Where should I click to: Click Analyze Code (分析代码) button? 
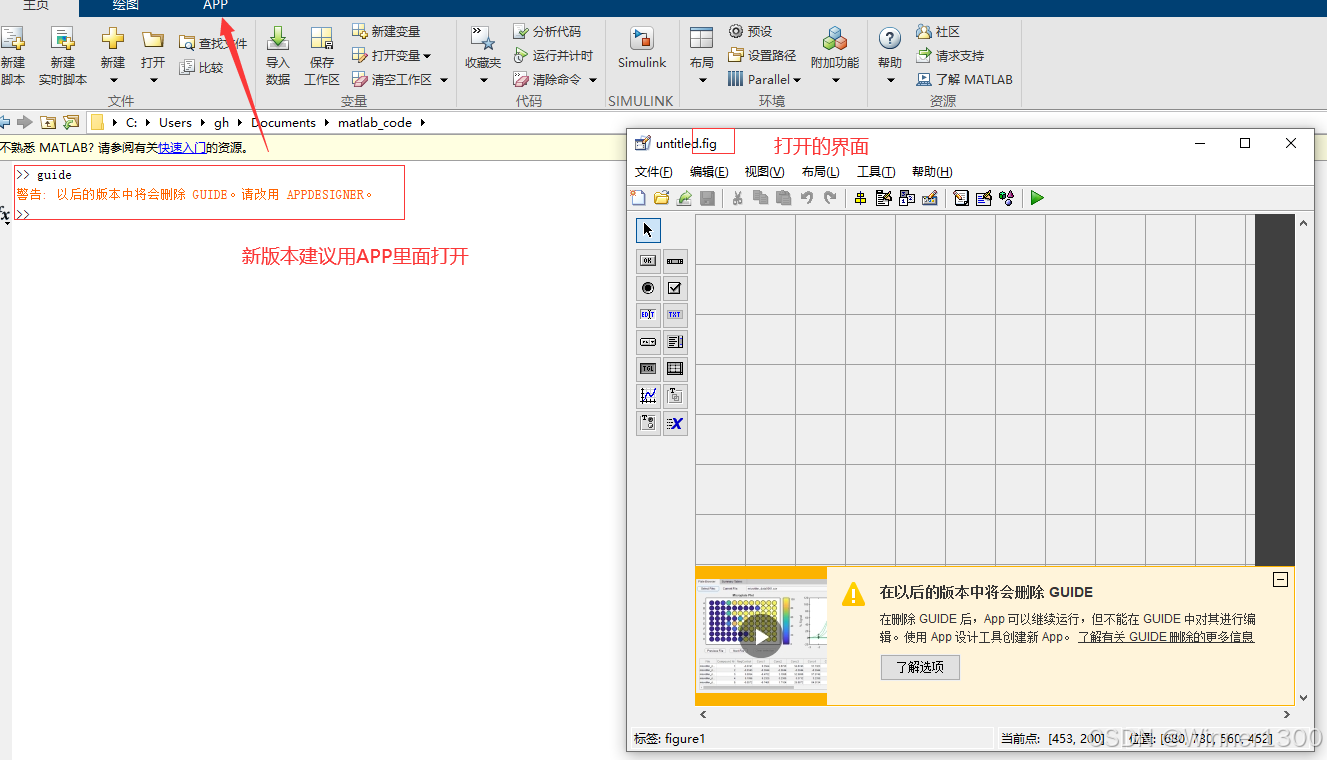547,32
